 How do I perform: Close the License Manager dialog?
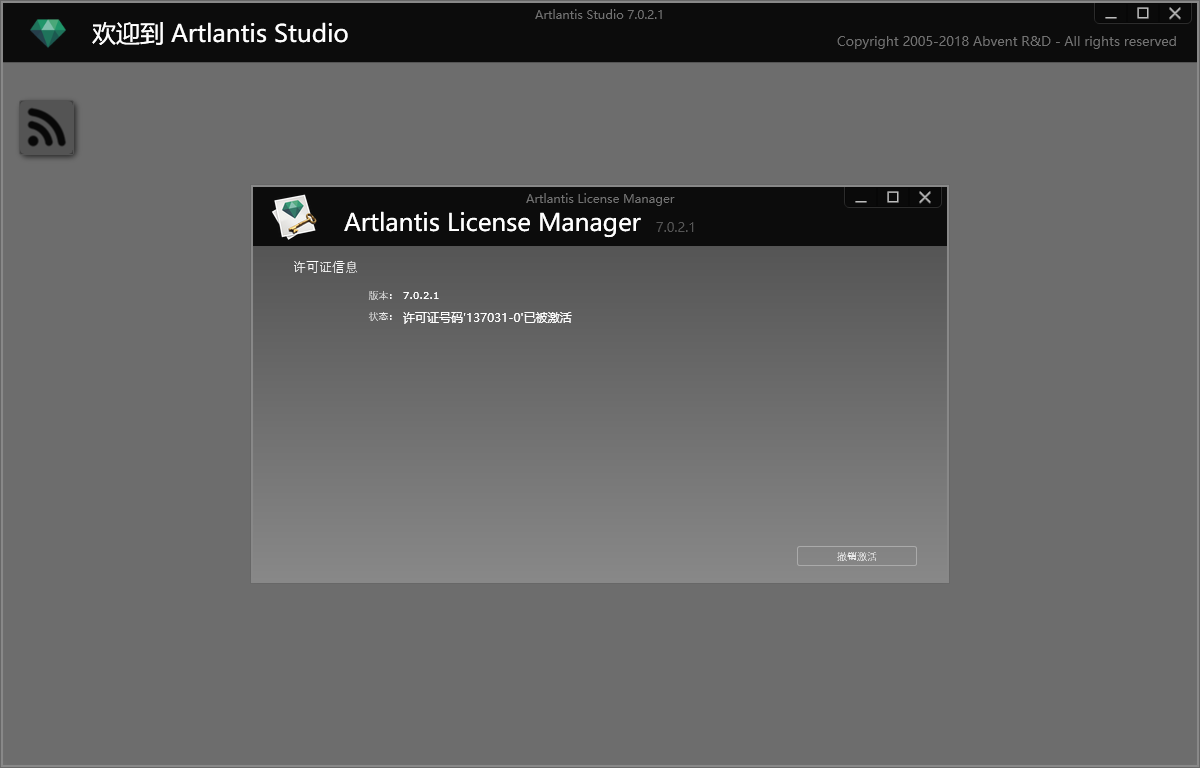[924, 197]
